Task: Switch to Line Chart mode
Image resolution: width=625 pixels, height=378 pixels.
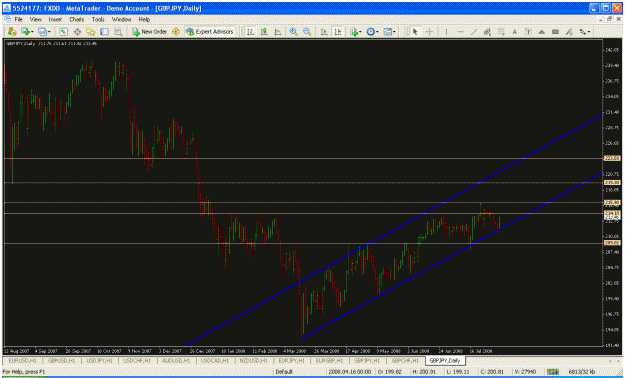Action: [278, 32]
